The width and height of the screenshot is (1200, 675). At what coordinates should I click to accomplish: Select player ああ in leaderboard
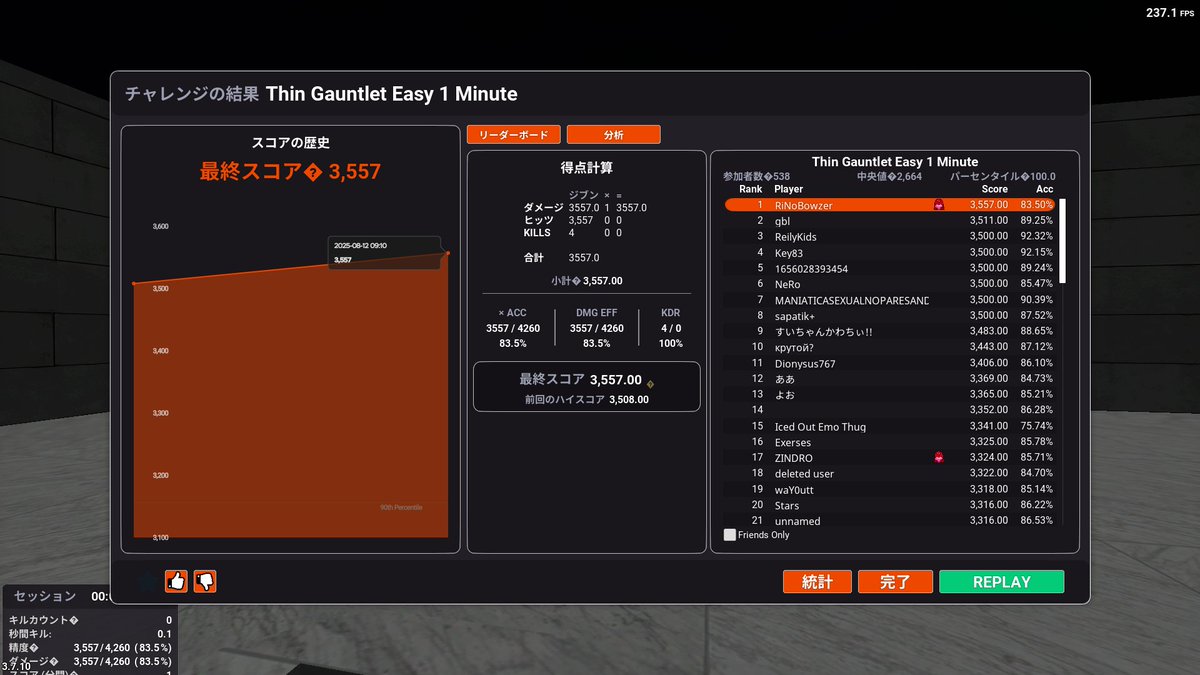point(890,379)
